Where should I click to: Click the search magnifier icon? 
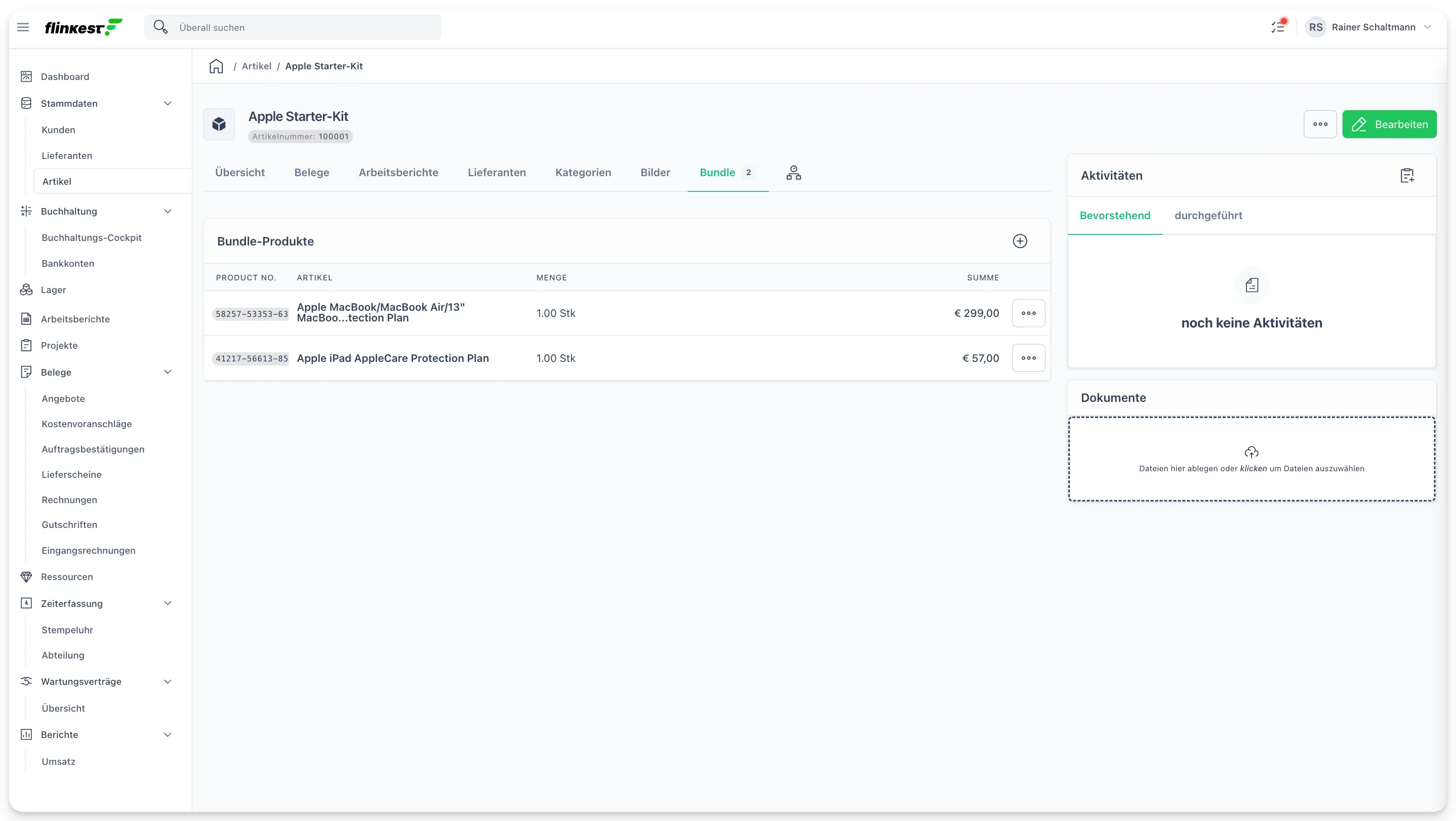[160, 27]
